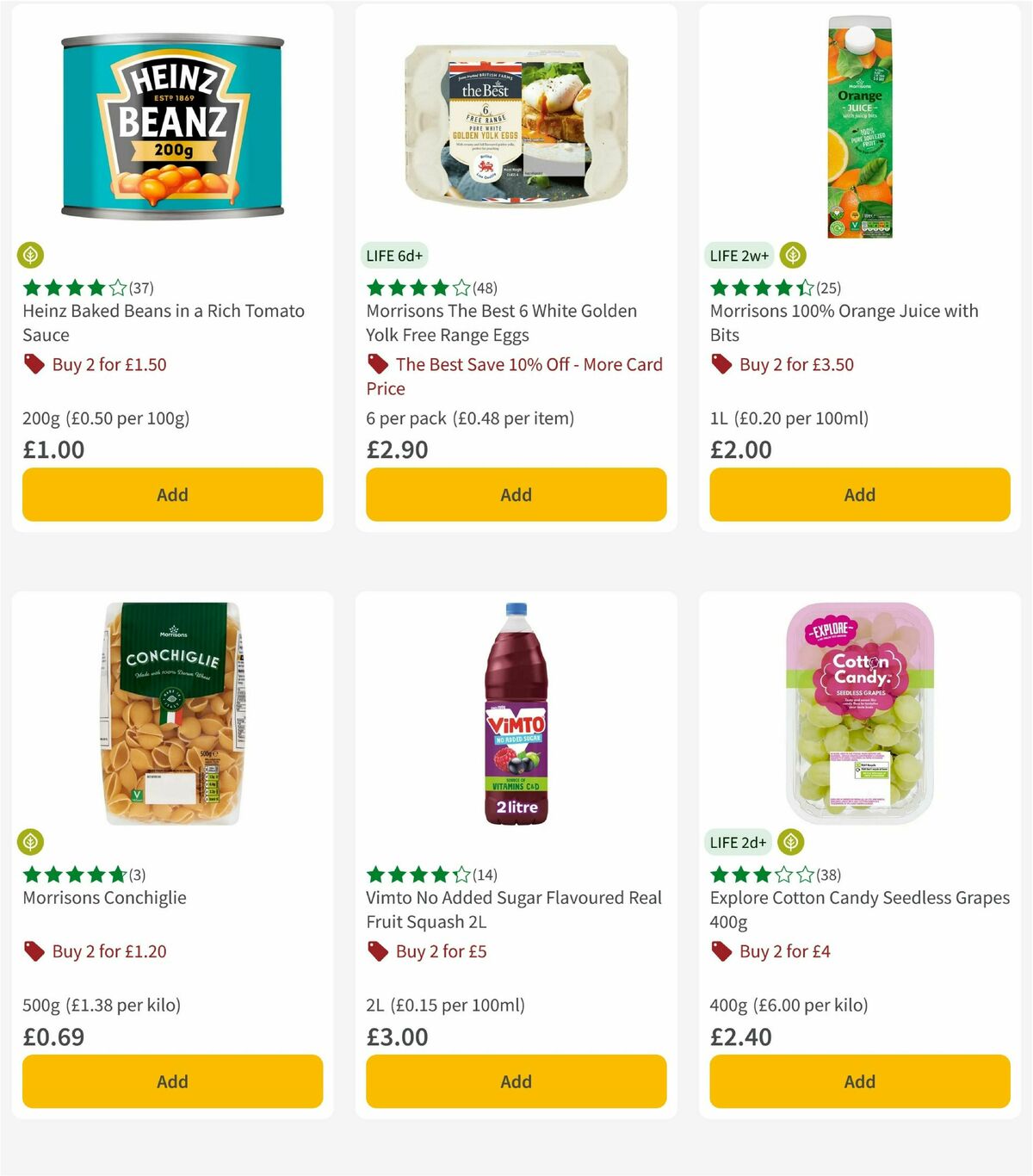Screen dimensions: 1033x1176
Task: Select the leaf icon next to the LIFE 2w+ badge
Action: pyautogui.click(x=791, y=255)
